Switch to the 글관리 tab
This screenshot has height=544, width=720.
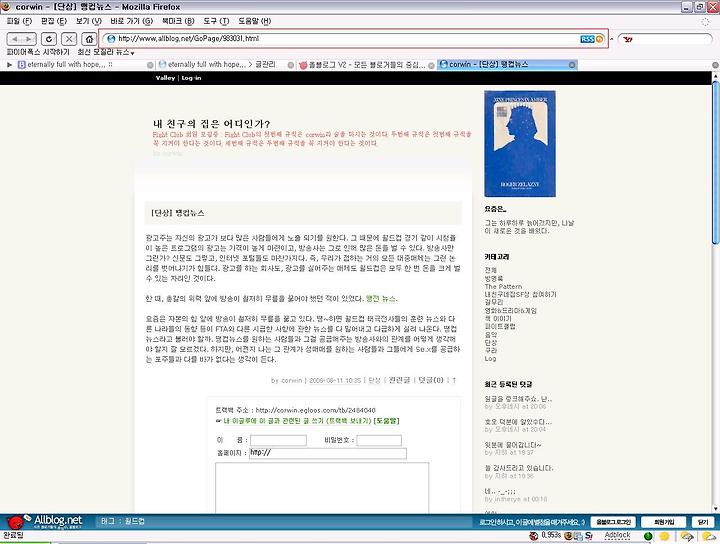pos(225,65)
